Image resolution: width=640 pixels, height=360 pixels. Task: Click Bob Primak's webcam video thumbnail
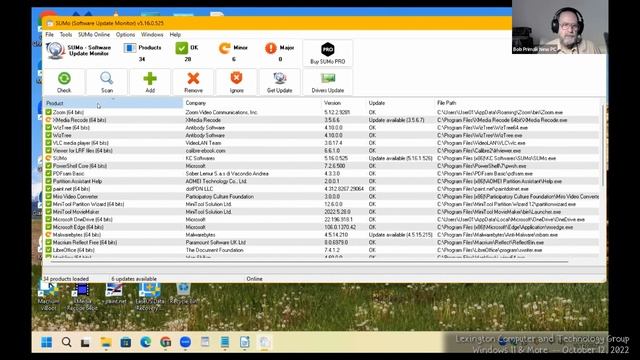coord(559,27)
